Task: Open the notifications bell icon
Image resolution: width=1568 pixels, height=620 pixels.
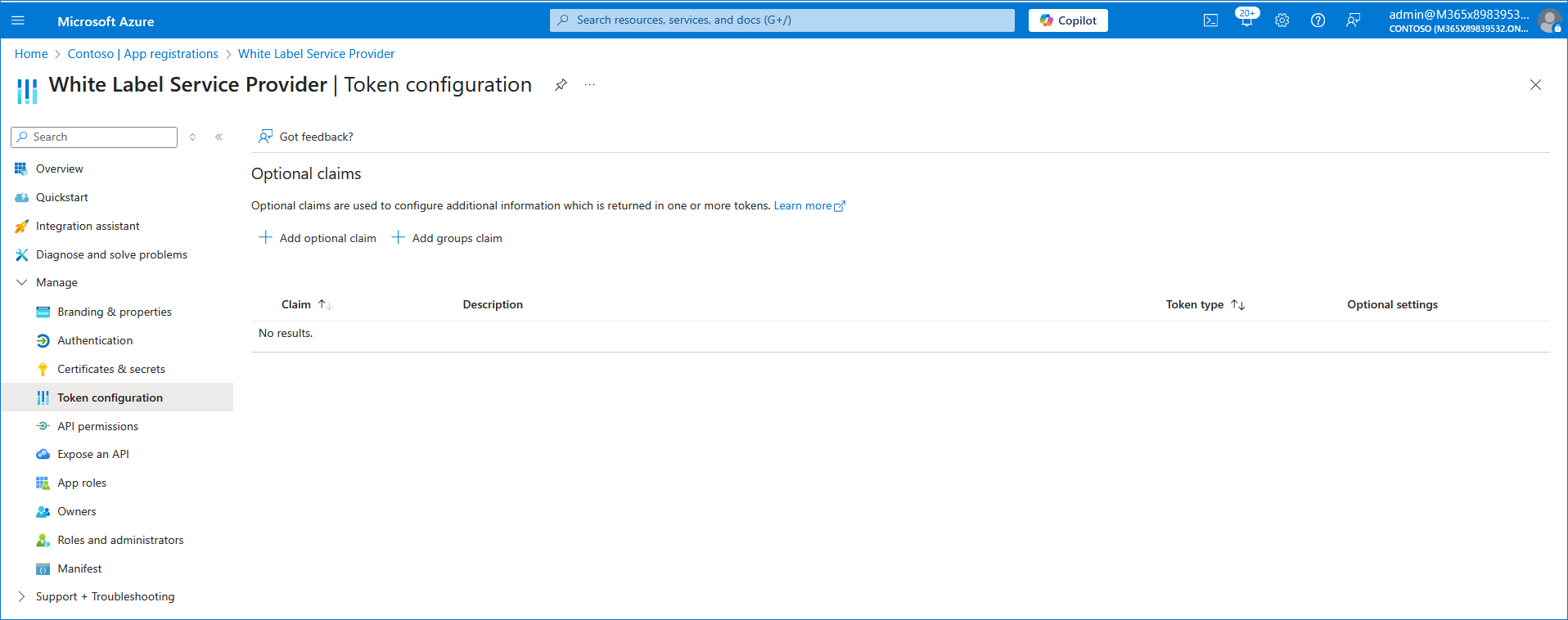Action: tap(1246, 20)
